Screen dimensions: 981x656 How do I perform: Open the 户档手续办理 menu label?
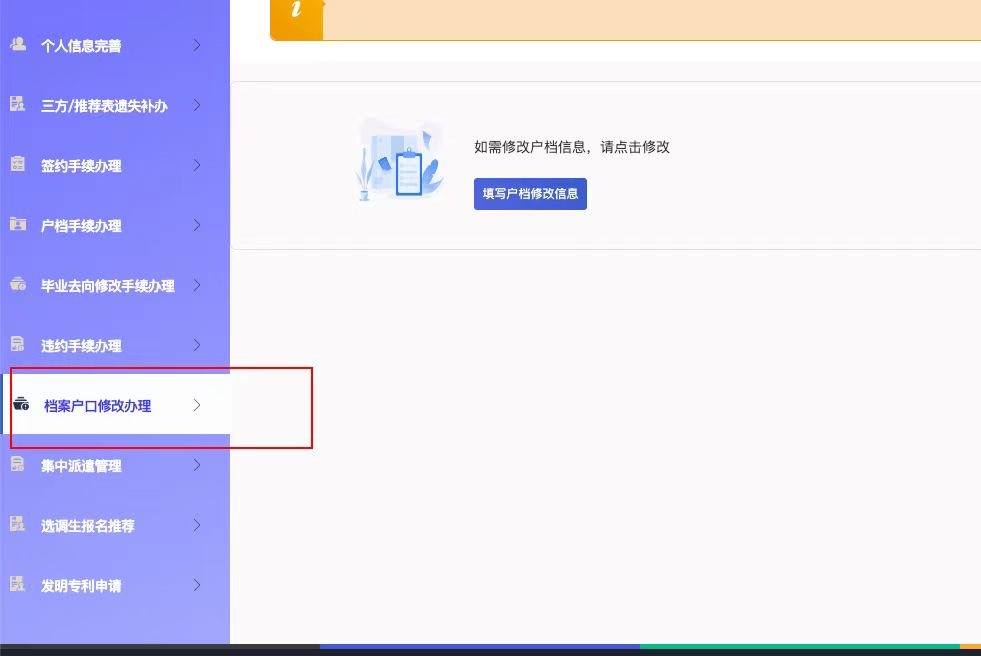pos(81,226)
